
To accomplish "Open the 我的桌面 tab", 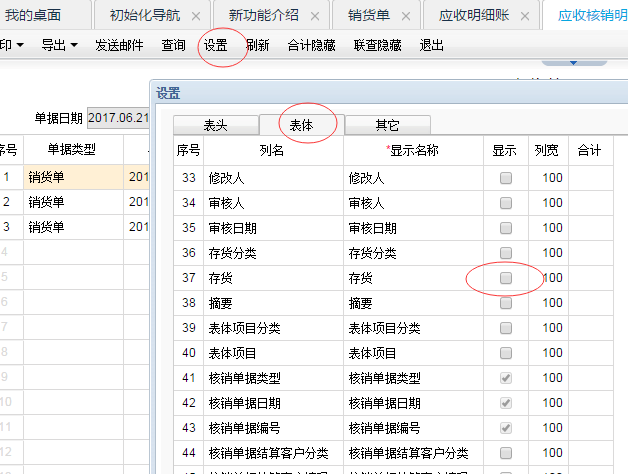I will point(34,16).
